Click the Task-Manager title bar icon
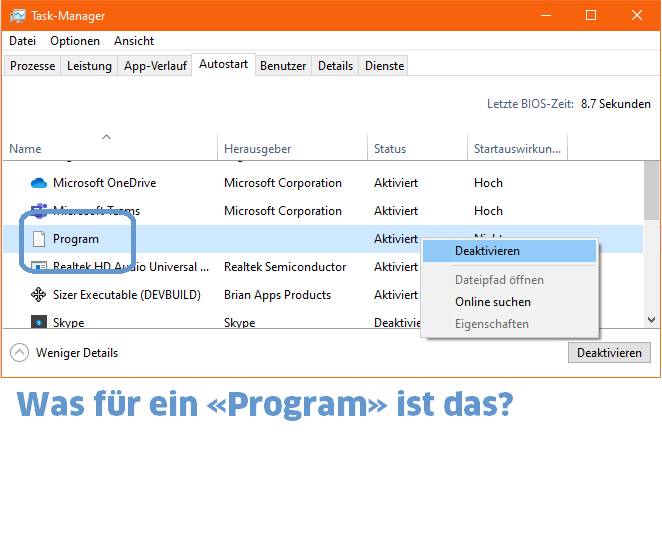The image size is (662, 535). pos(18,16)
